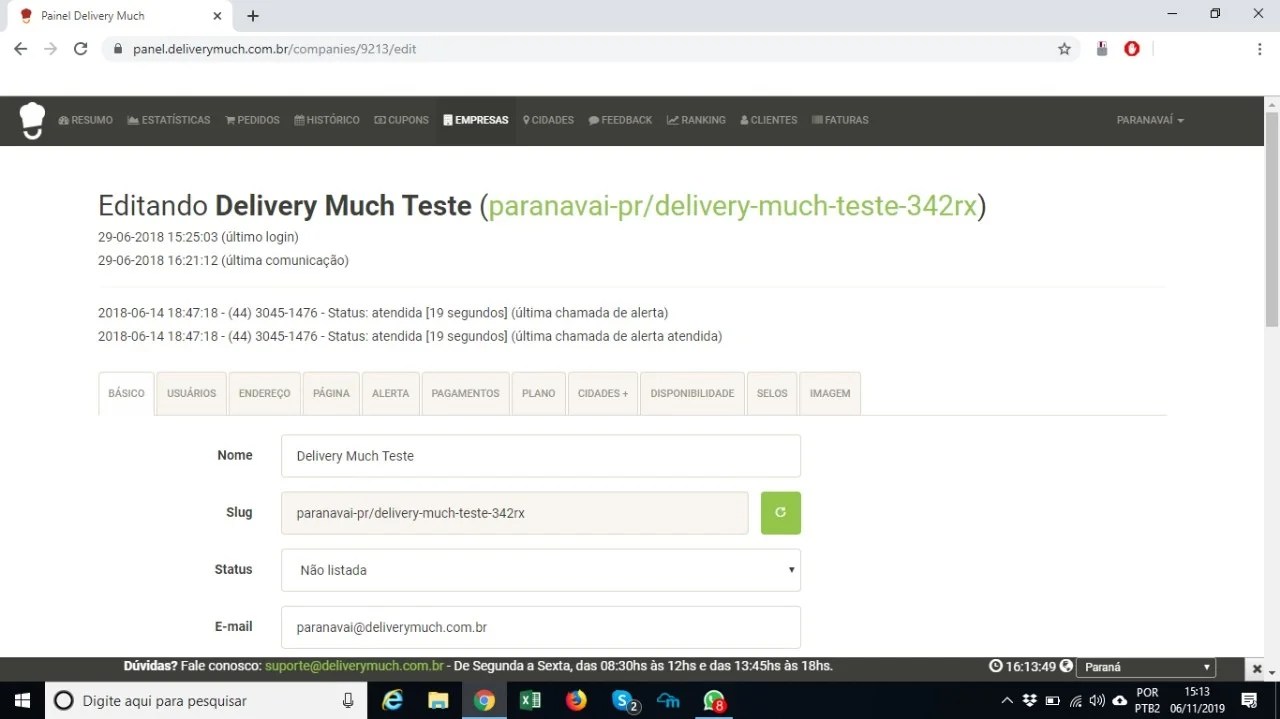The height and width of the screenshot is (719, 1280).
Task: Go to Ranking page
Action: pyautogui.click(x=697, y=120)
